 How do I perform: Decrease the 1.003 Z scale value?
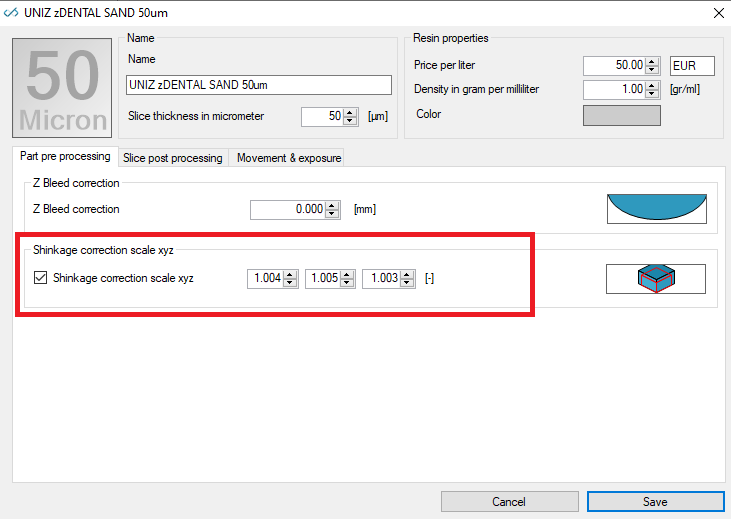407,283
